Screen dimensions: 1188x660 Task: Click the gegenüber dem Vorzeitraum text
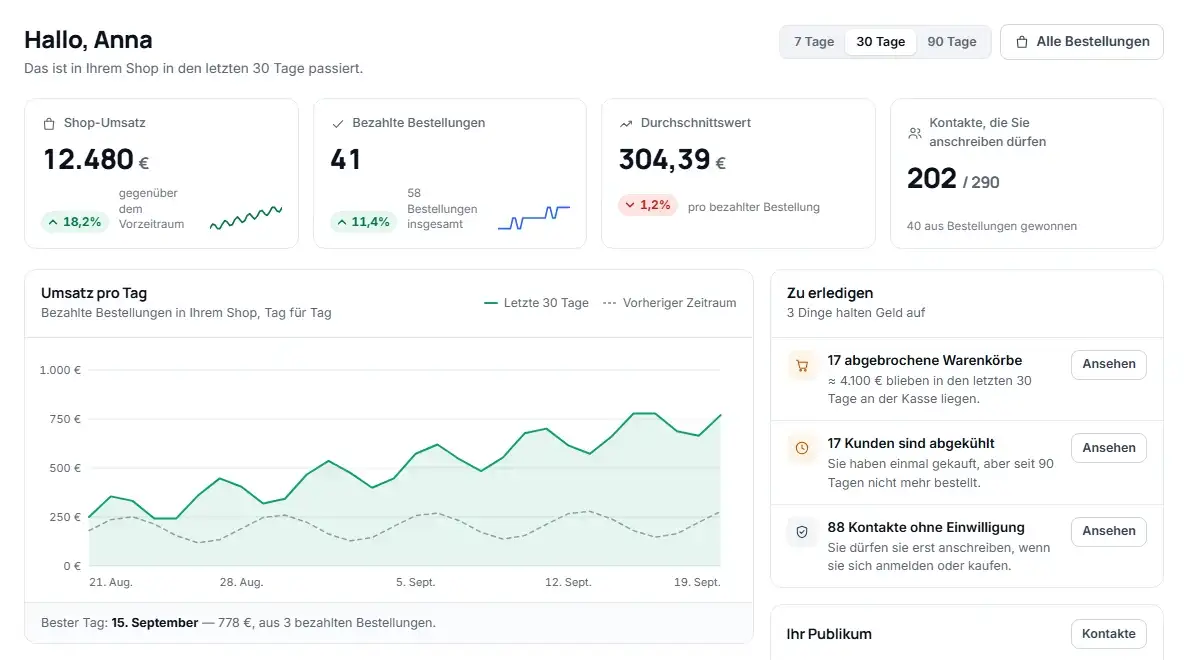[152, 208]
